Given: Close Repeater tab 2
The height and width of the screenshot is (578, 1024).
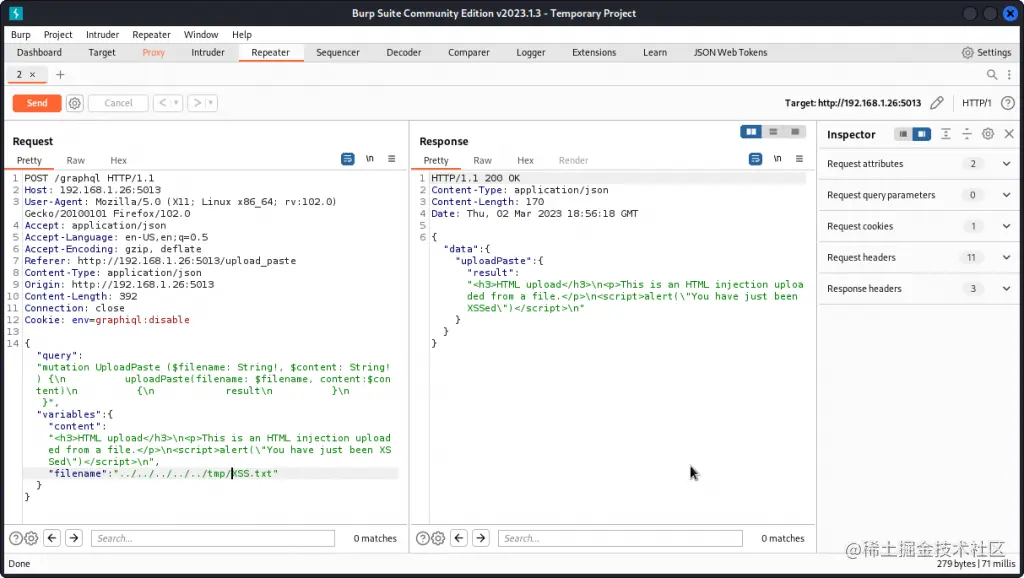Looking at the screenshot, I should point(32,74).
